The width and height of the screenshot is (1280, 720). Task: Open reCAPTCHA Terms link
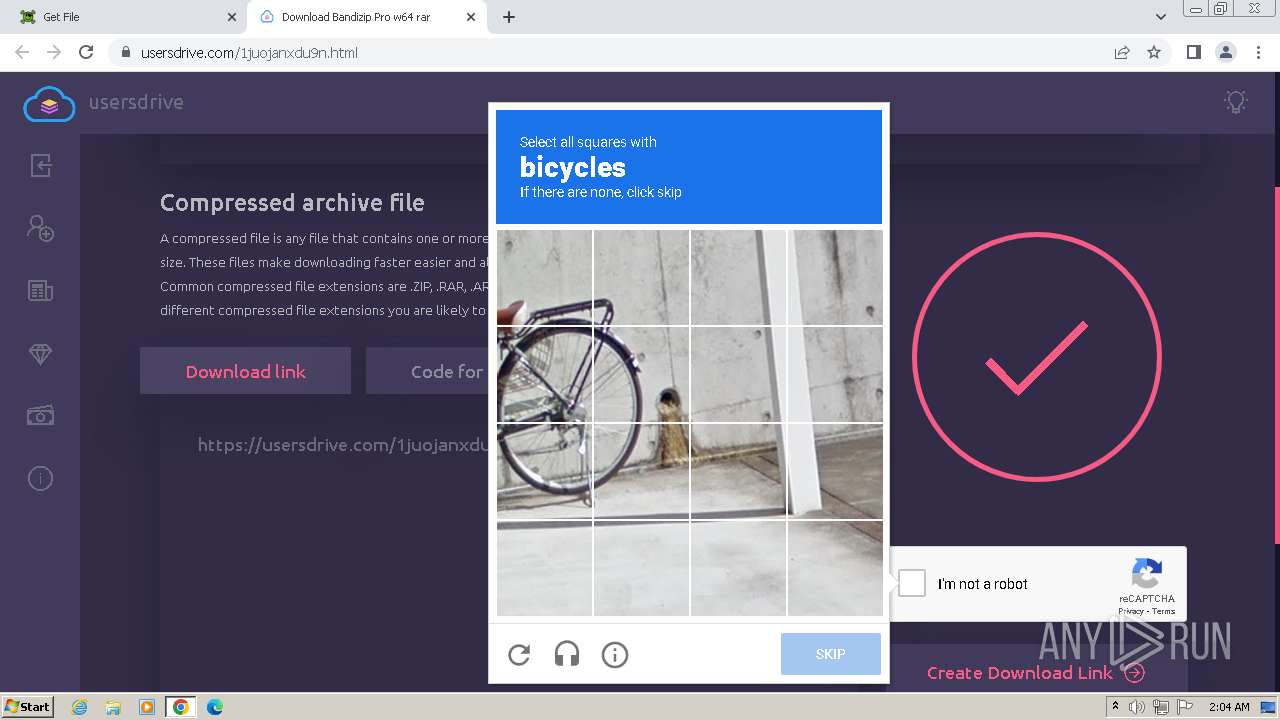point(1163,611)
